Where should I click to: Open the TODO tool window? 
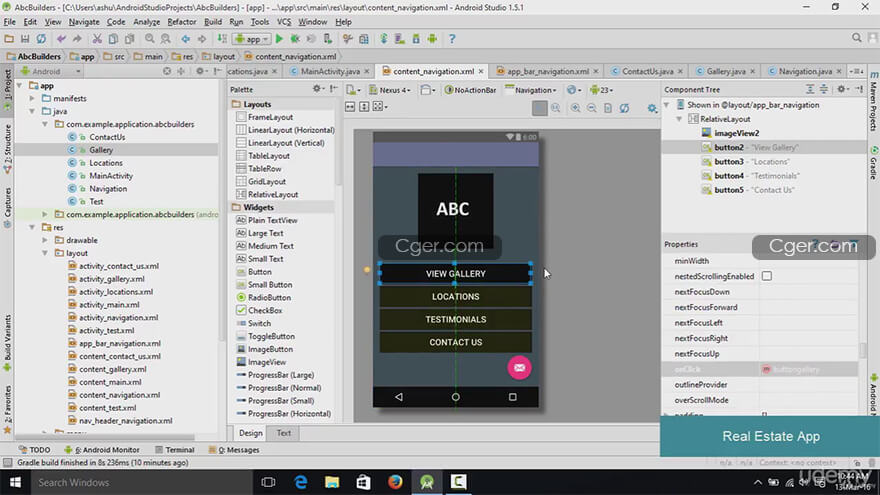[x=34, y=450]
